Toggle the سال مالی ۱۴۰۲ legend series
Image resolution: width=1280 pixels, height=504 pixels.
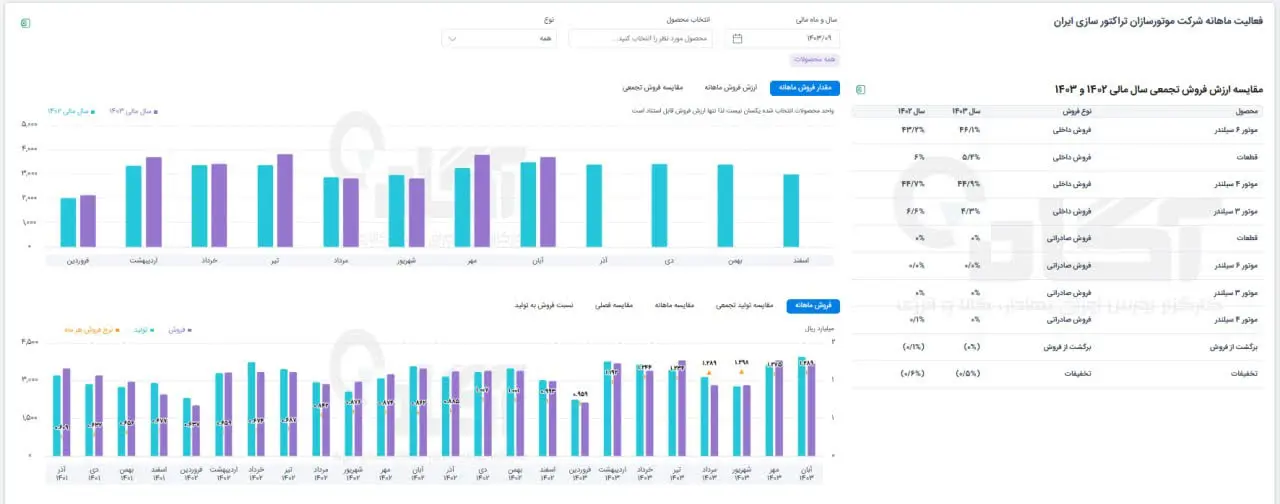[x=71, y=111]
